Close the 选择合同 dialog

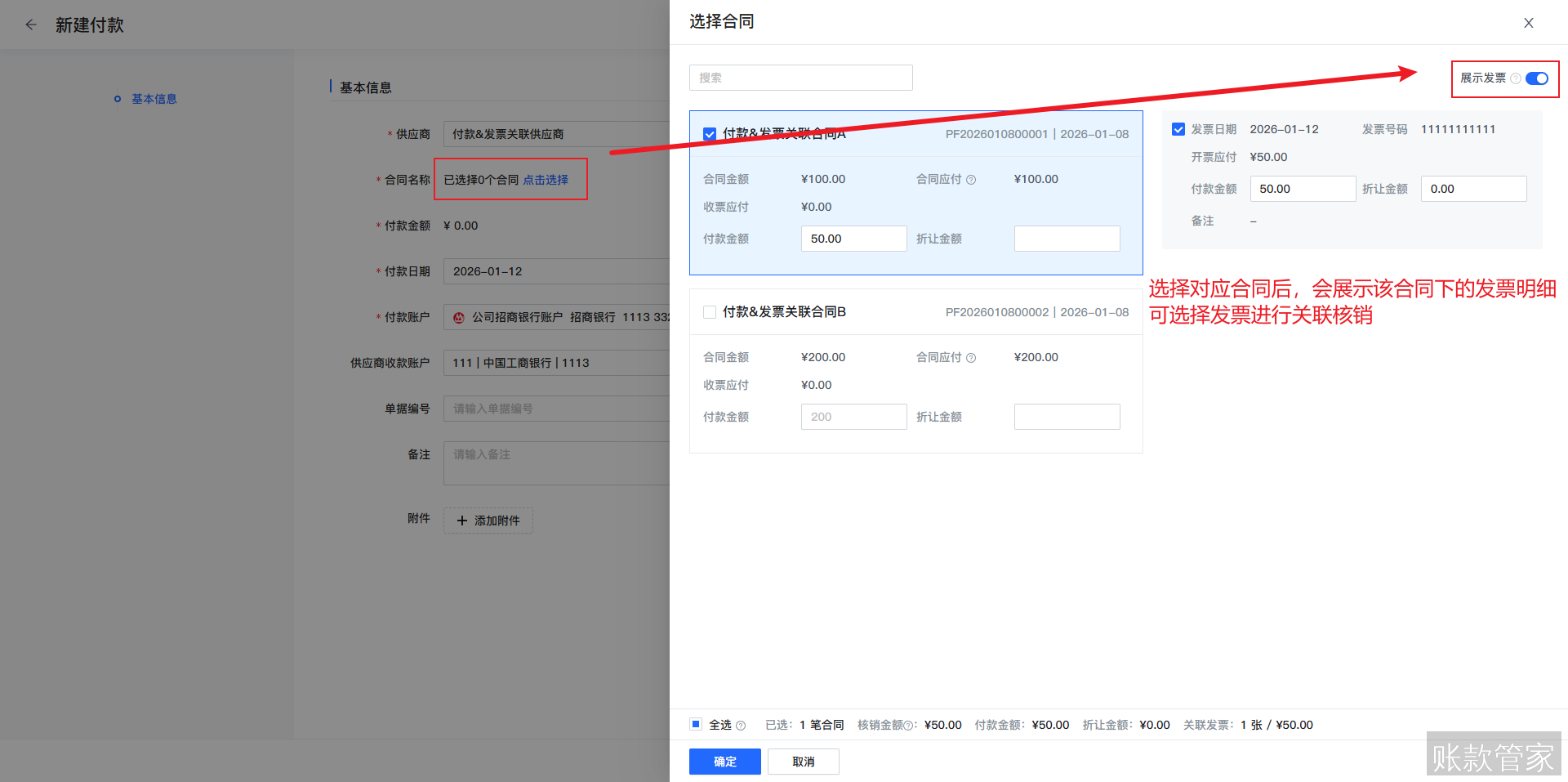[x=1528, y=23]
